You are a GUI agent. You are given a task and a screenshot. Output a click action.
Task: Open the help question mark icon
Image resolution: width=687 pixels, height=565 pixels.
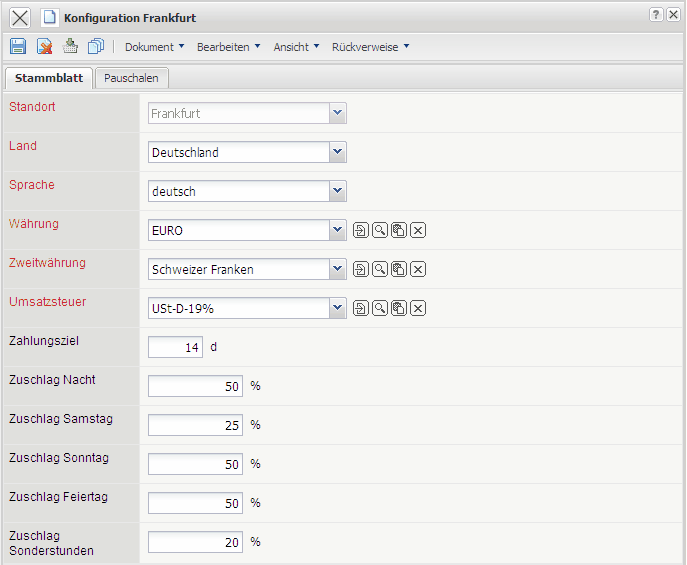tap(656, 15)
